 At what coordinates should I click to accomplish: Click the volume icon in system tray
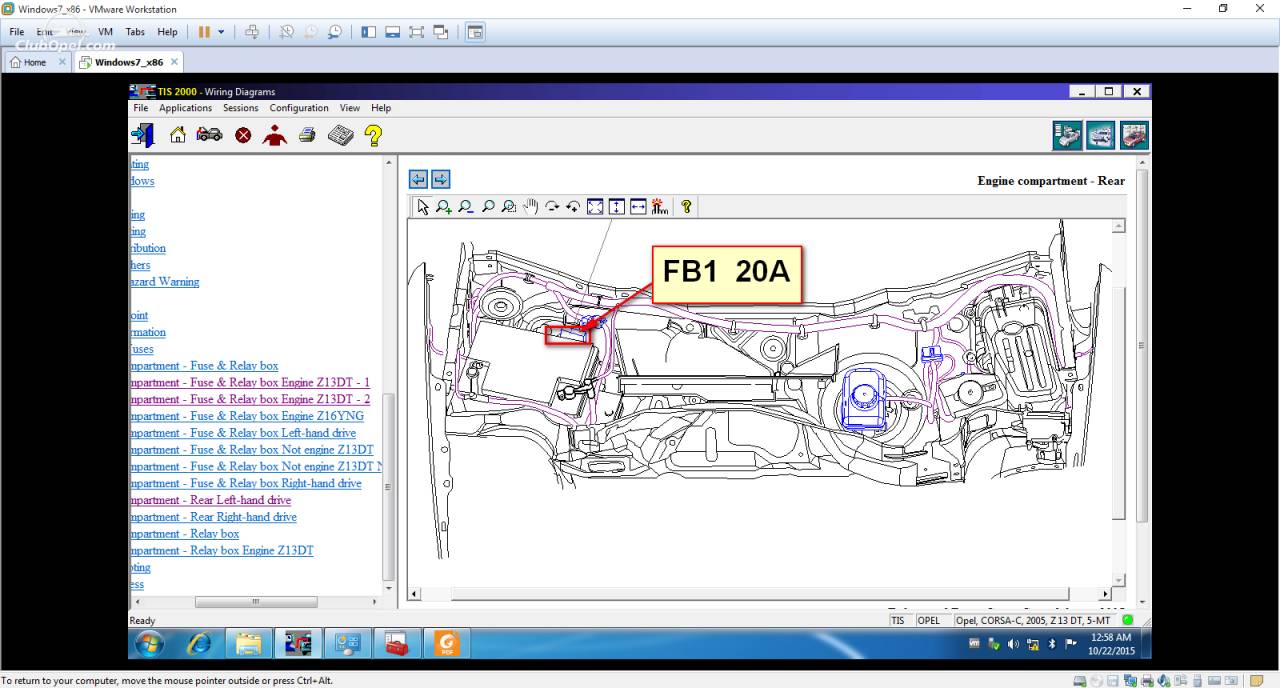point(1013,644)
